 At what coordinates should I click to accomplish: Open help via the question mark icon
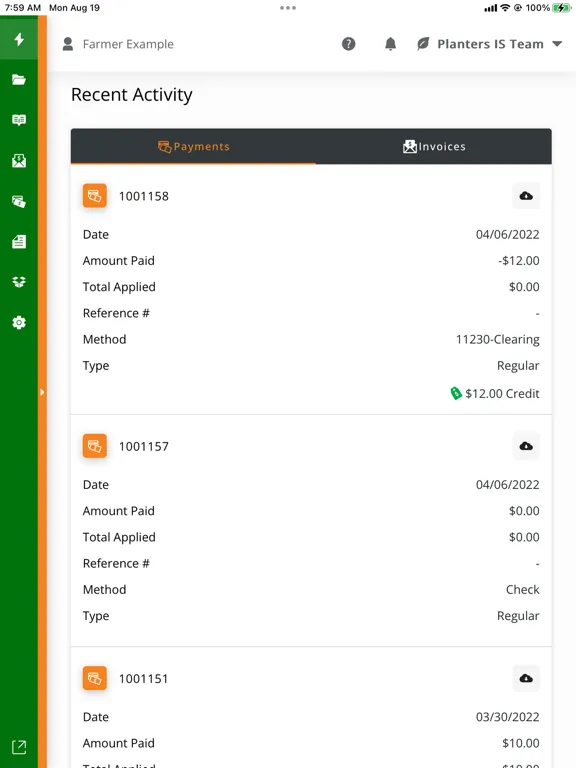coord(348,44)
